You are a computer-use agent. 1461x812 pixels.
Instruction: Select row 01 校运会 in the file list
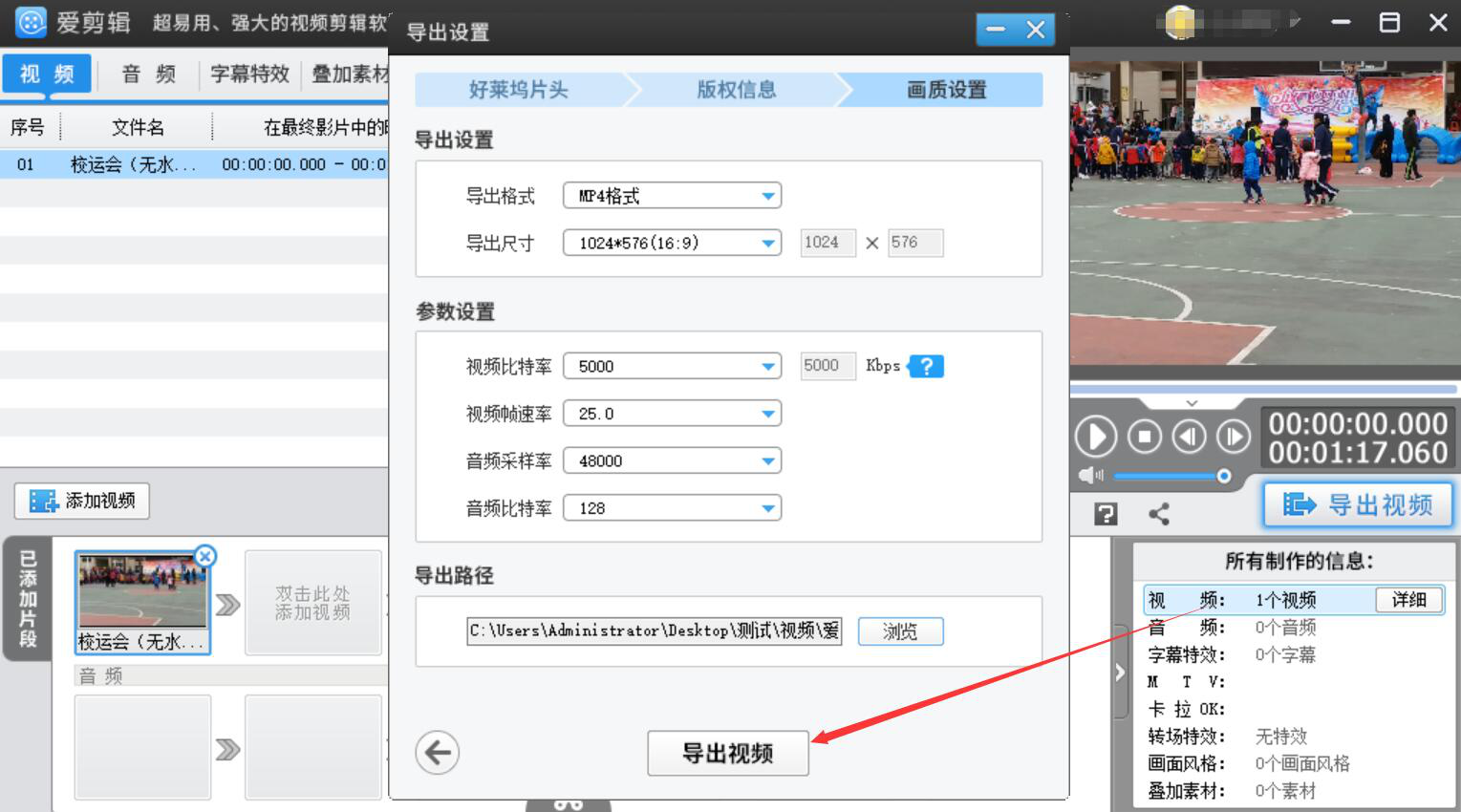pyautogui.click(x=194, y=164)
